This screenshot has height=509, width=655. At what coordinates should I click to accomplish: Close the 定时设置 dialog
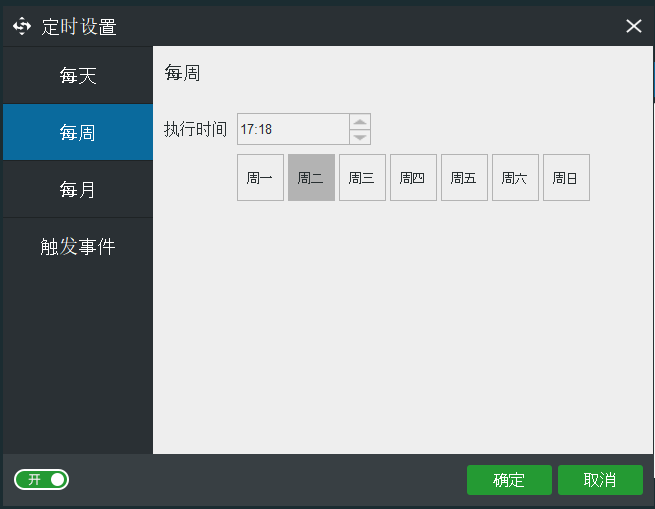coord(633,26)
